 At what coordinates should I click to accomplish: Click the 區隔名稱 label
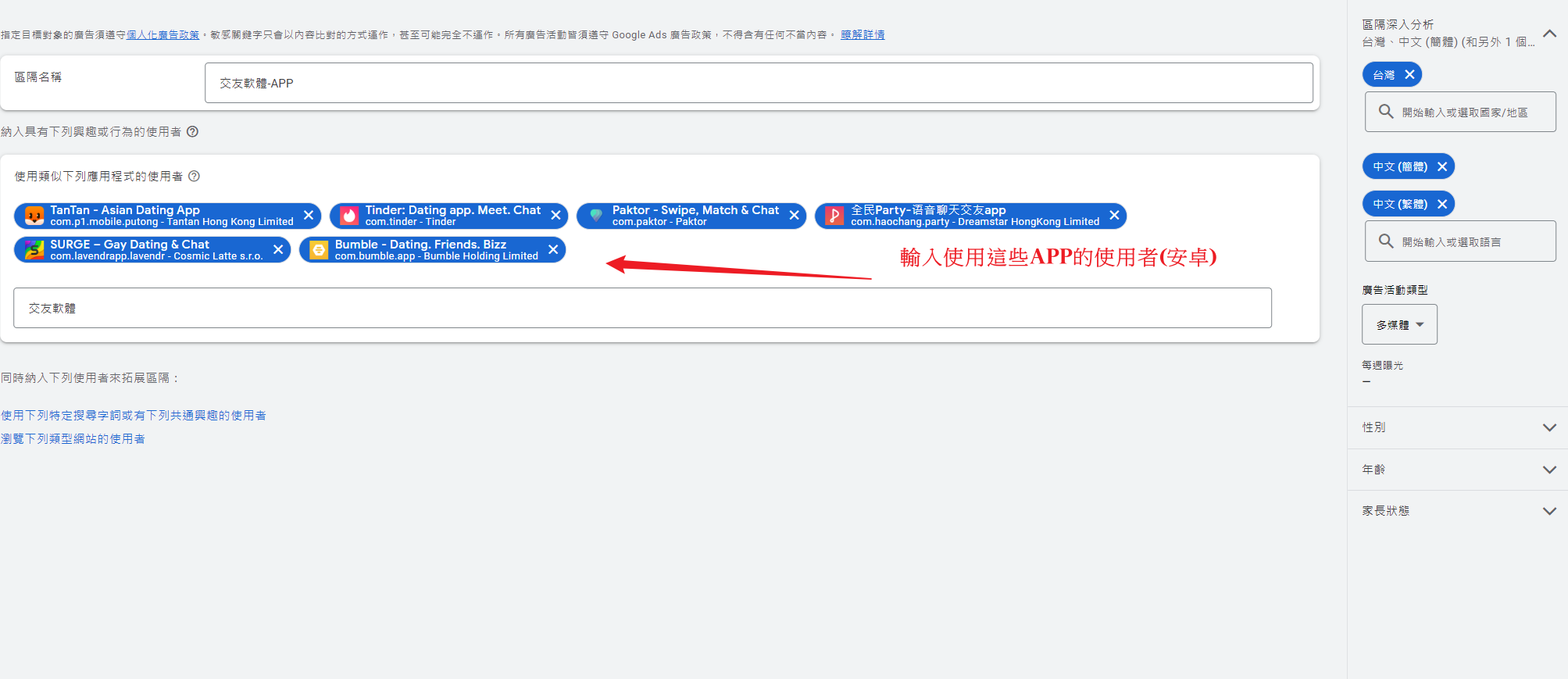[38, 77]
